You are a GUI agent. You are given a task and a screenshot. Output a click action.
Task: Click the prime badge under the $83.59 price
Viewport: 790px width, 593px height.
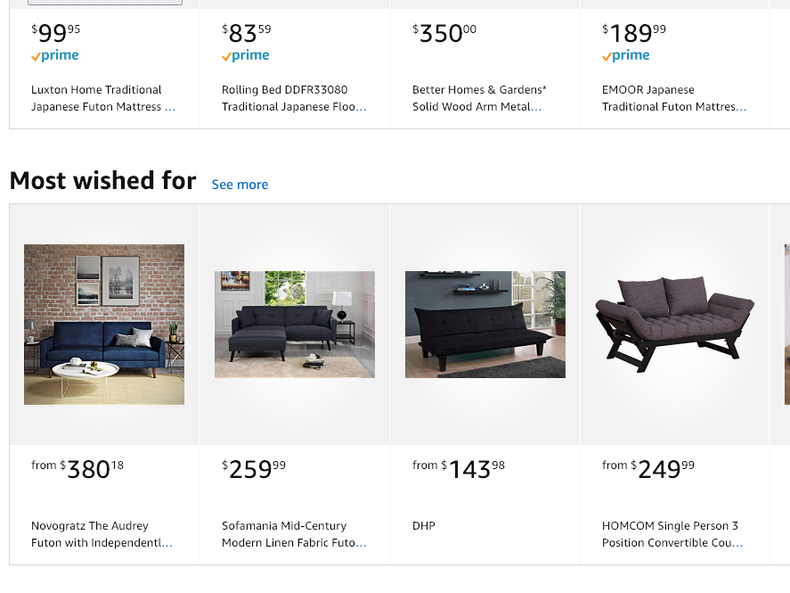245,56
